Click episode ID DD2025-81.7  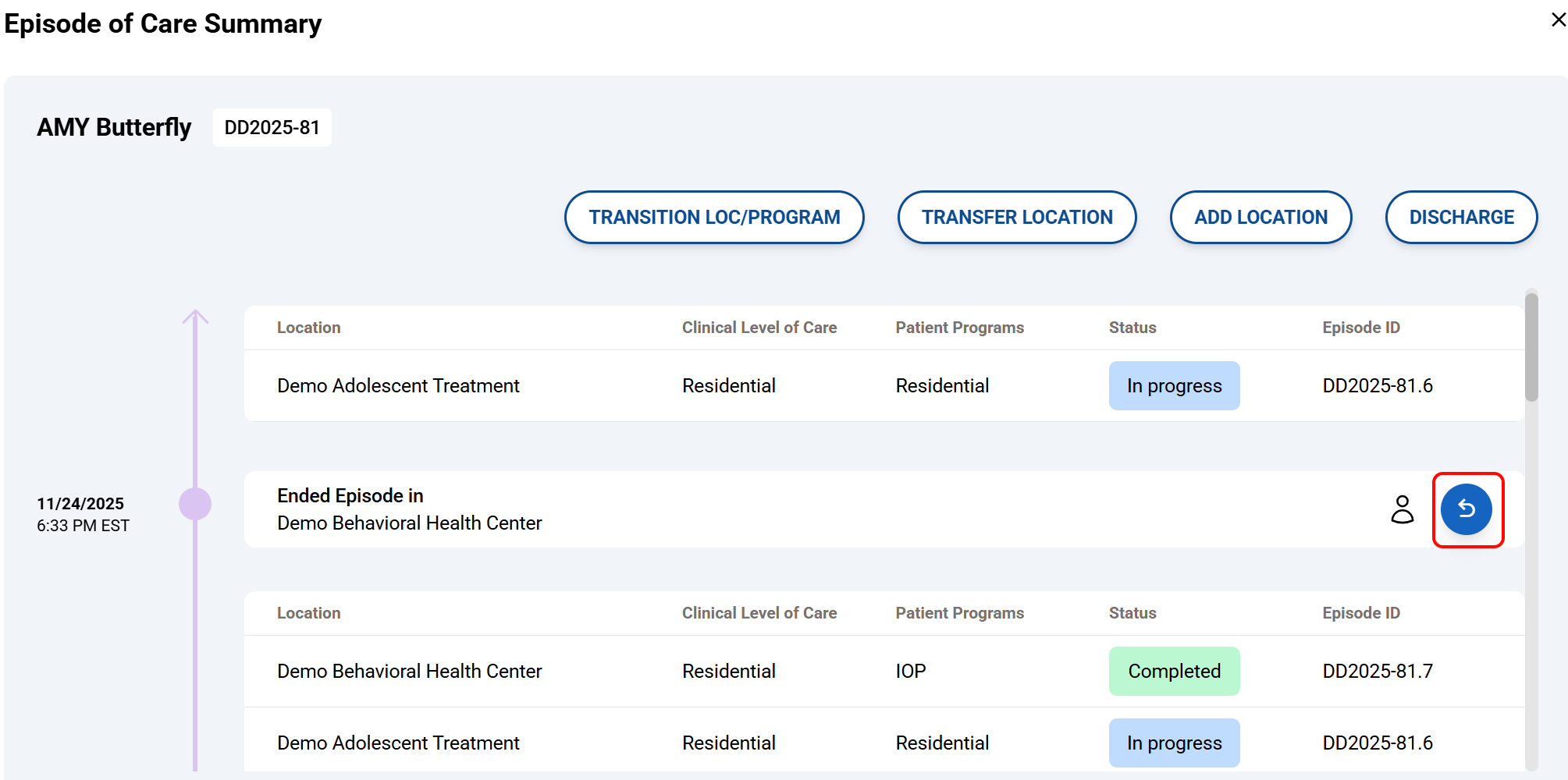[1377, 671]
